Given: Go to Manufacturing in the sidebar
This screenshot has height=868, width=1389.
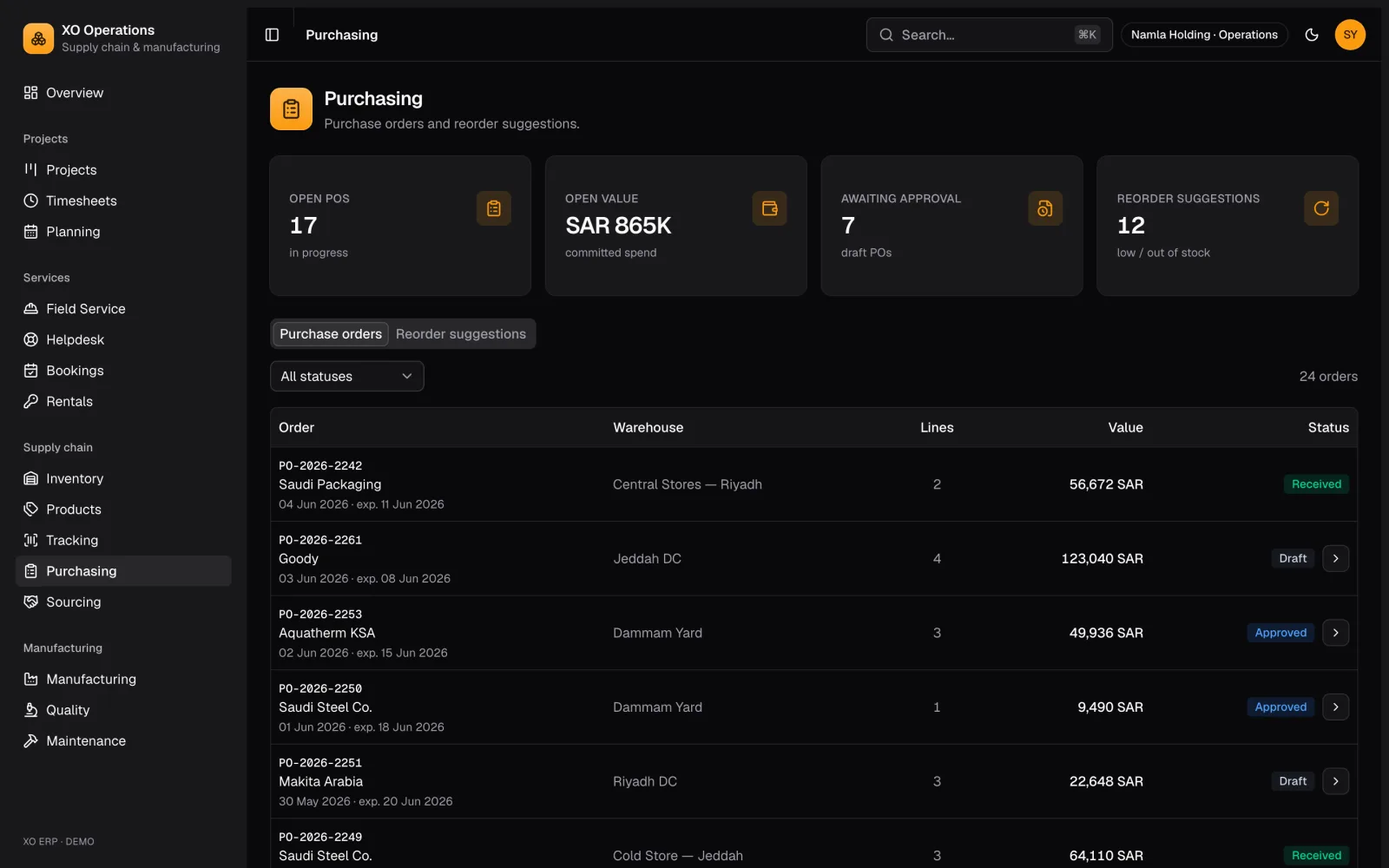Looking at the screenshot, I should [x=123, y=679].
